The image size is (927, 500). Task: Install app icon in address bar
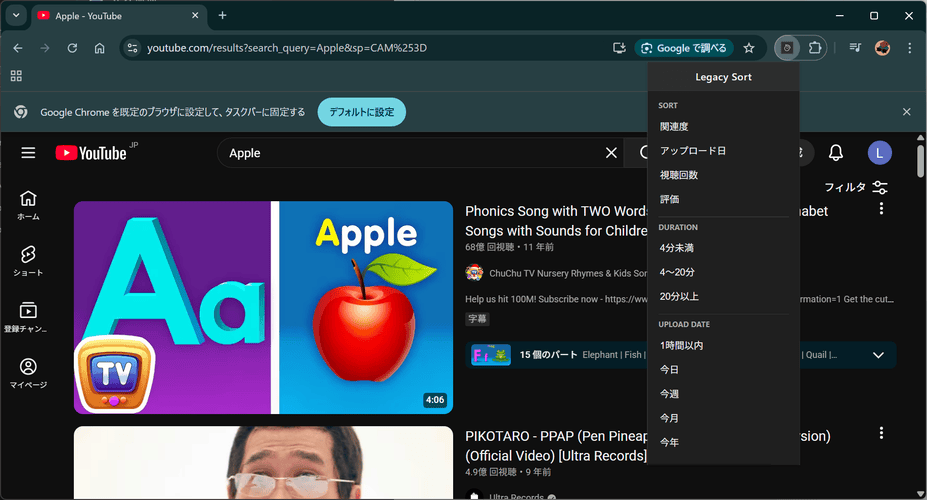coord(619,48)
